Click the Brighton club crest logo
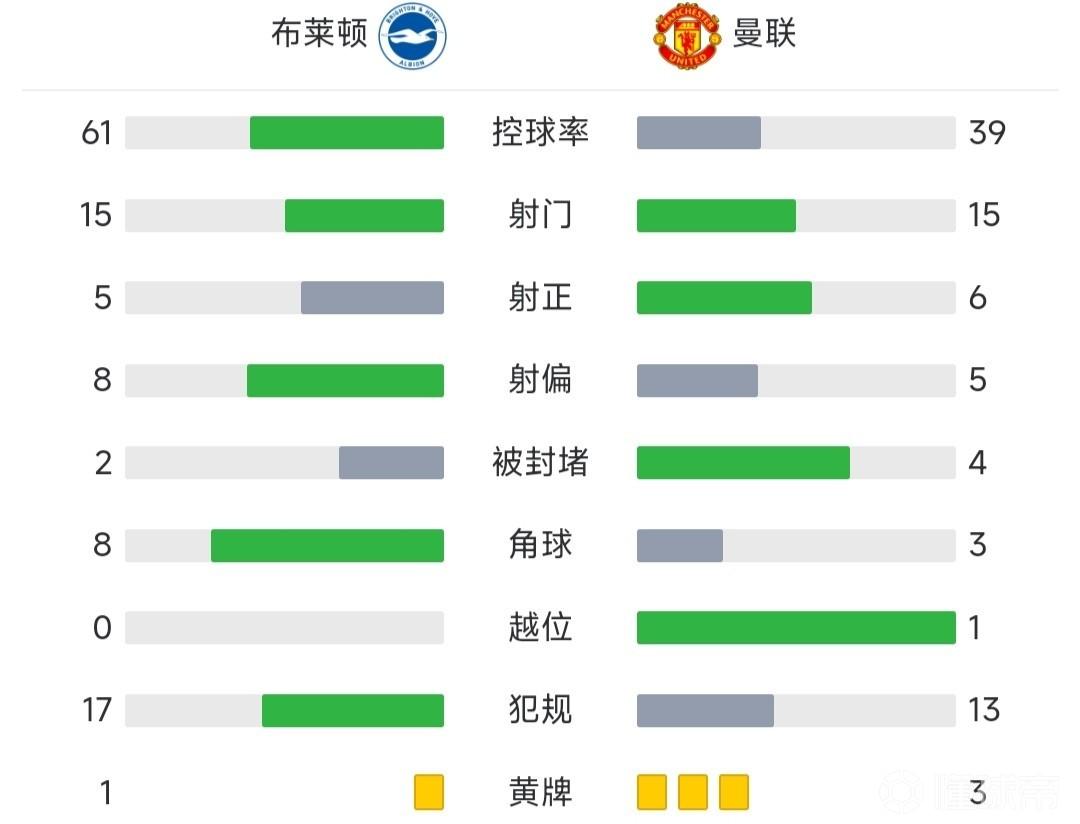This screenshot has height=824, width=1080. pyautogui.click(x=412, y=37)
